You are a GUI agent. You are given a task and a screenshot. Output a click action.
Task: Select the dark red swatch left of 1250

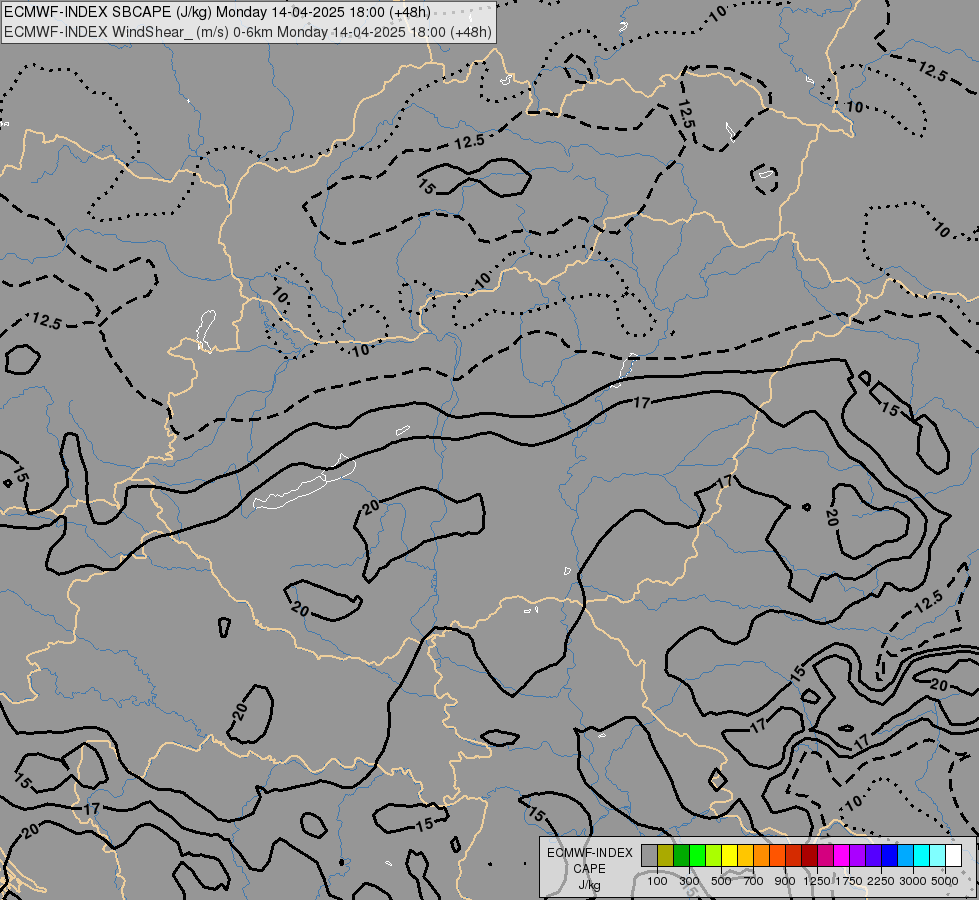[810, 856]
